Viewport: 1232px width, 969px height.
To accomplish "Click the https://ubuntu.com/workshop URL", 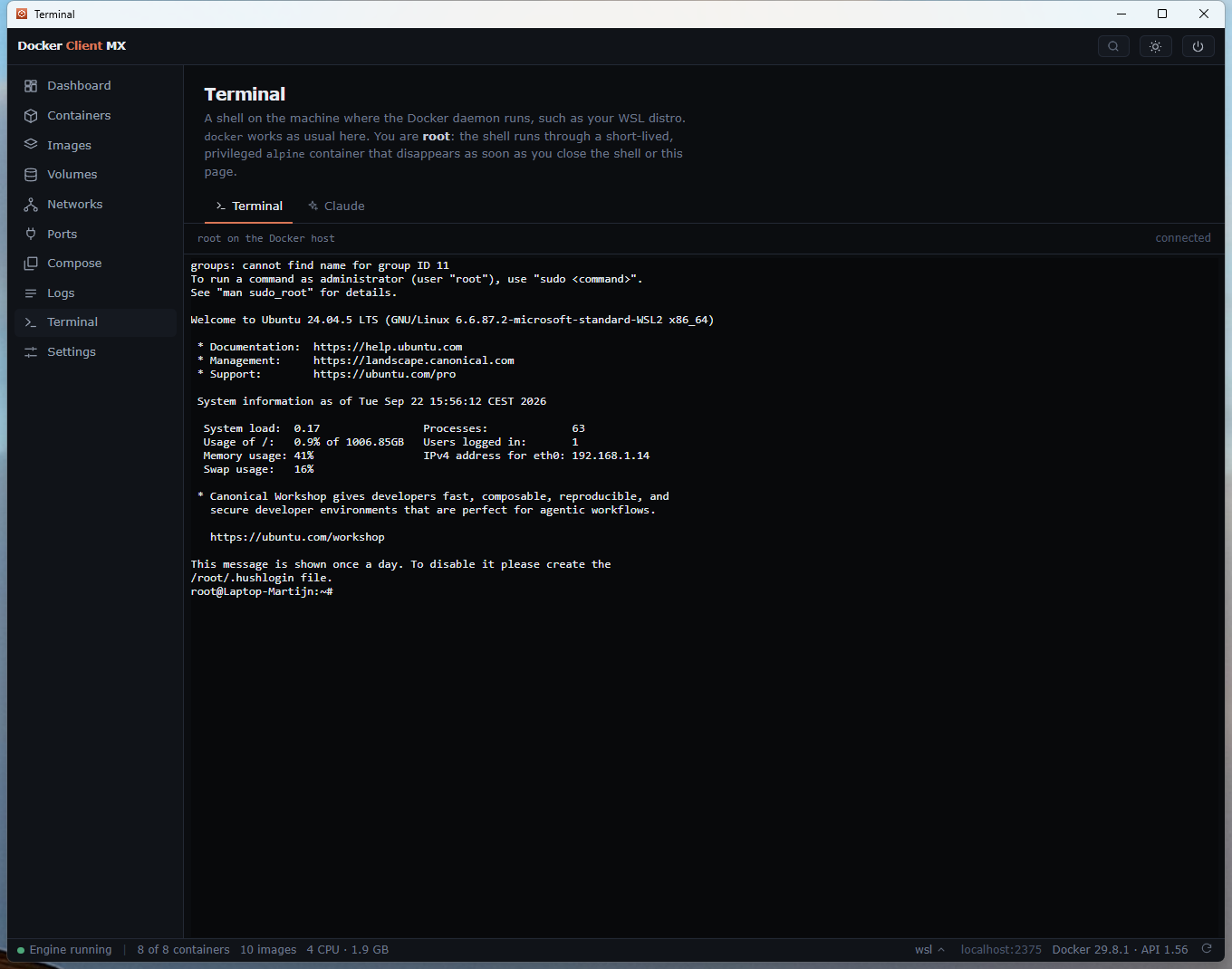I will click(297, 537).
